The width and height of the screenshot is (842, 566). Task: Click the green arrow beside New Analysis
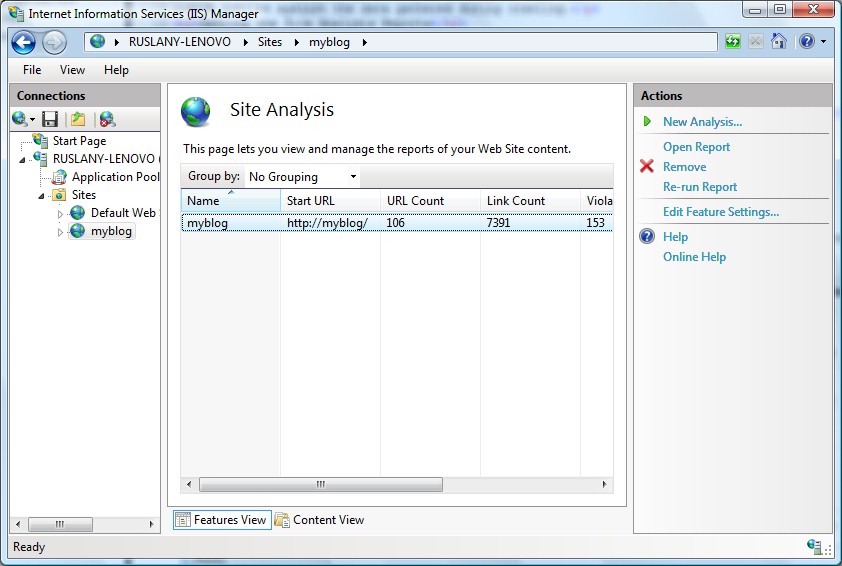[647, 121]
